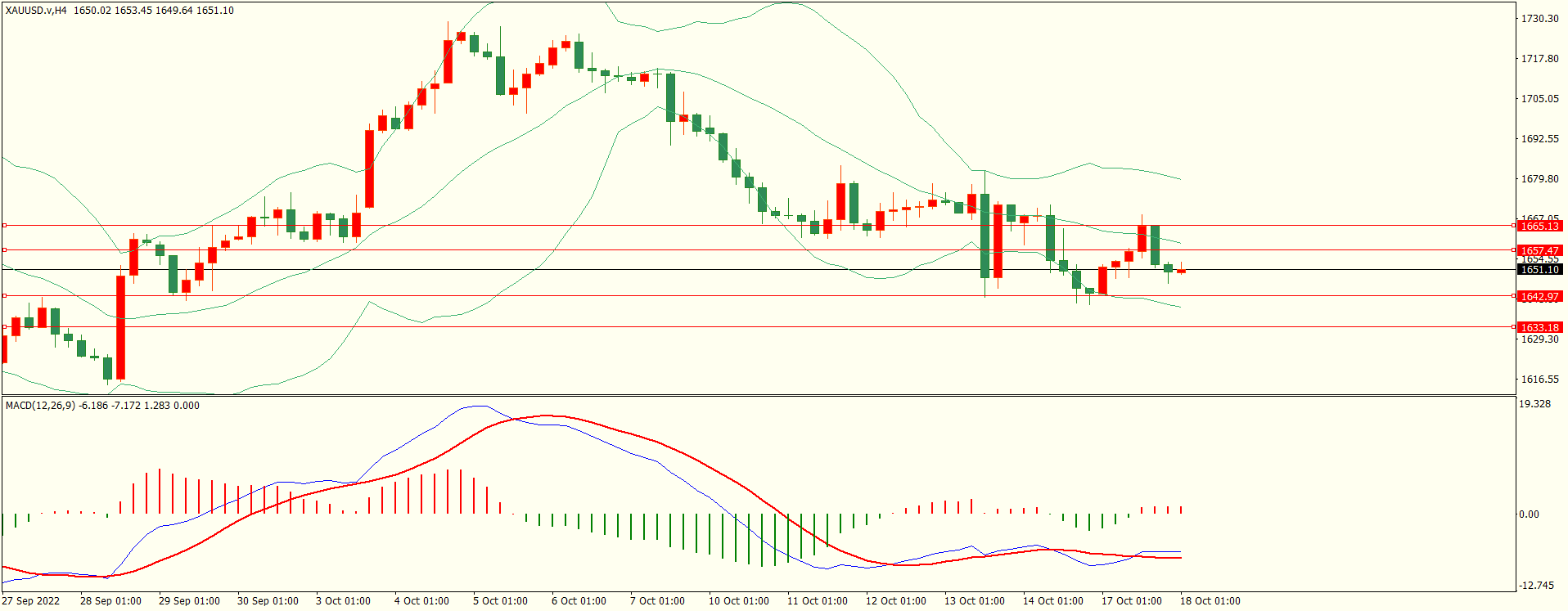The image size is (1568, 611).
Task: Click the 30 Sep 01:00 time label
Action: point(268,600)
